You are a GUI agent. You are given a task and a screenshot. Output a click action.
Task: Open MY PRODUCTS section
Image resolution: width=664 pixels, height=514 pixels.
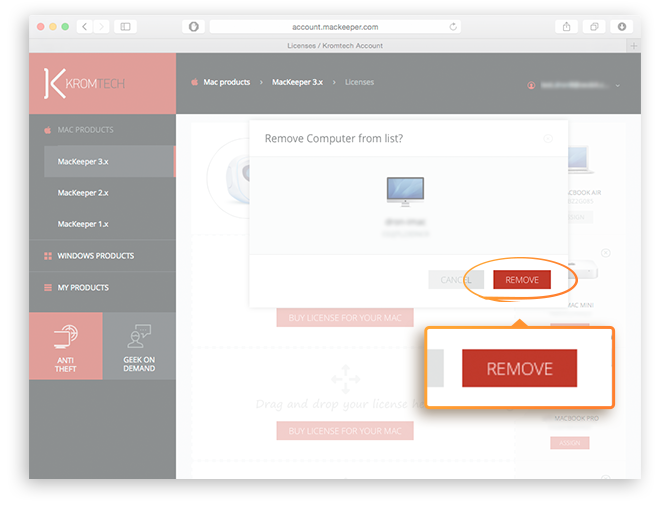[x=102, y=287]
